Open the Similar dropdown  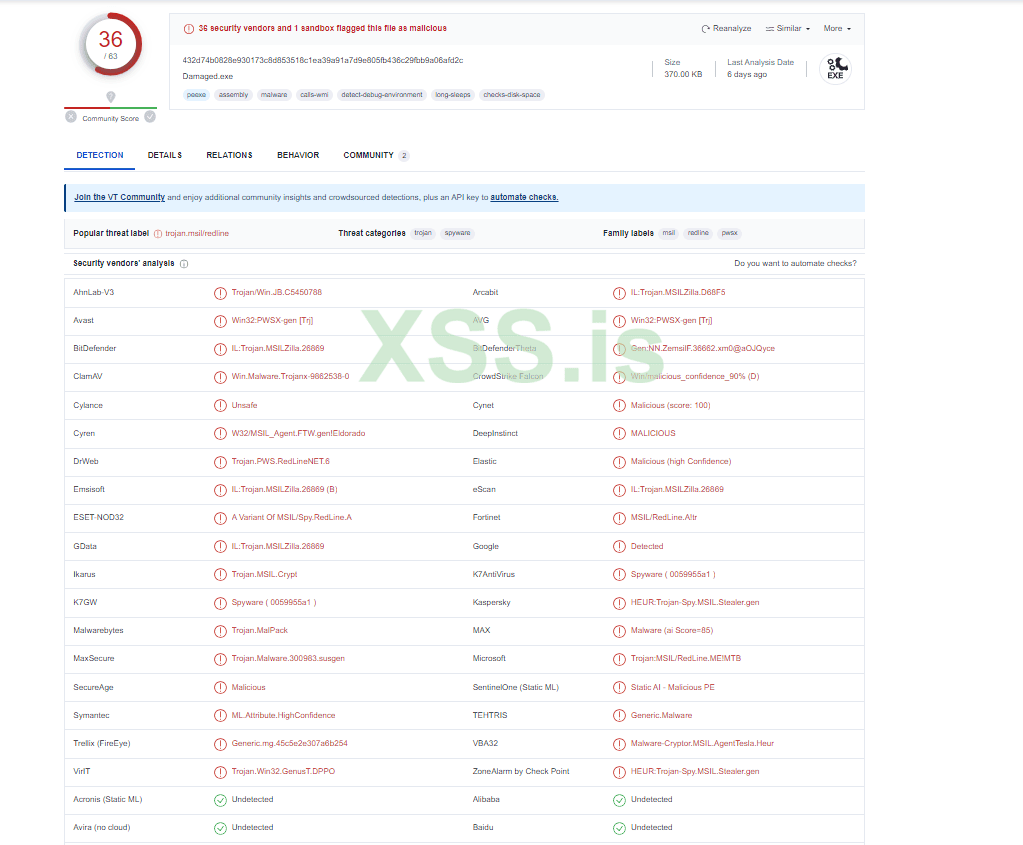point(787,29)
